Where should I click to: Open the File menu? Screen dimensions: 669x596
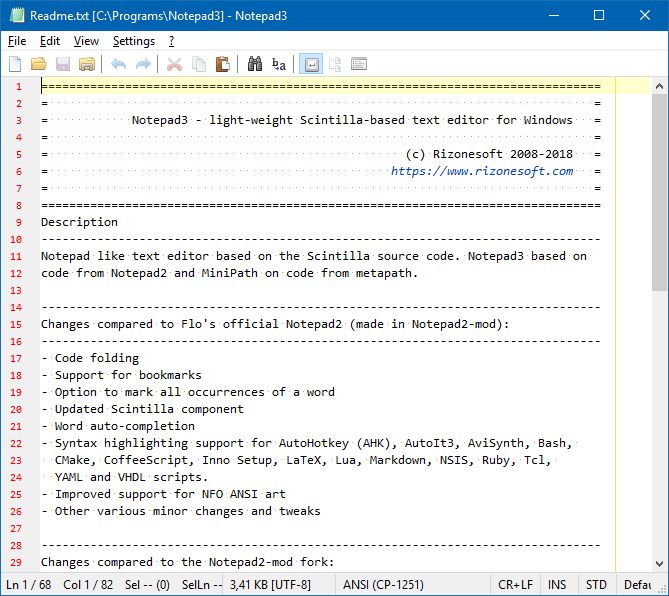(17, 41)
